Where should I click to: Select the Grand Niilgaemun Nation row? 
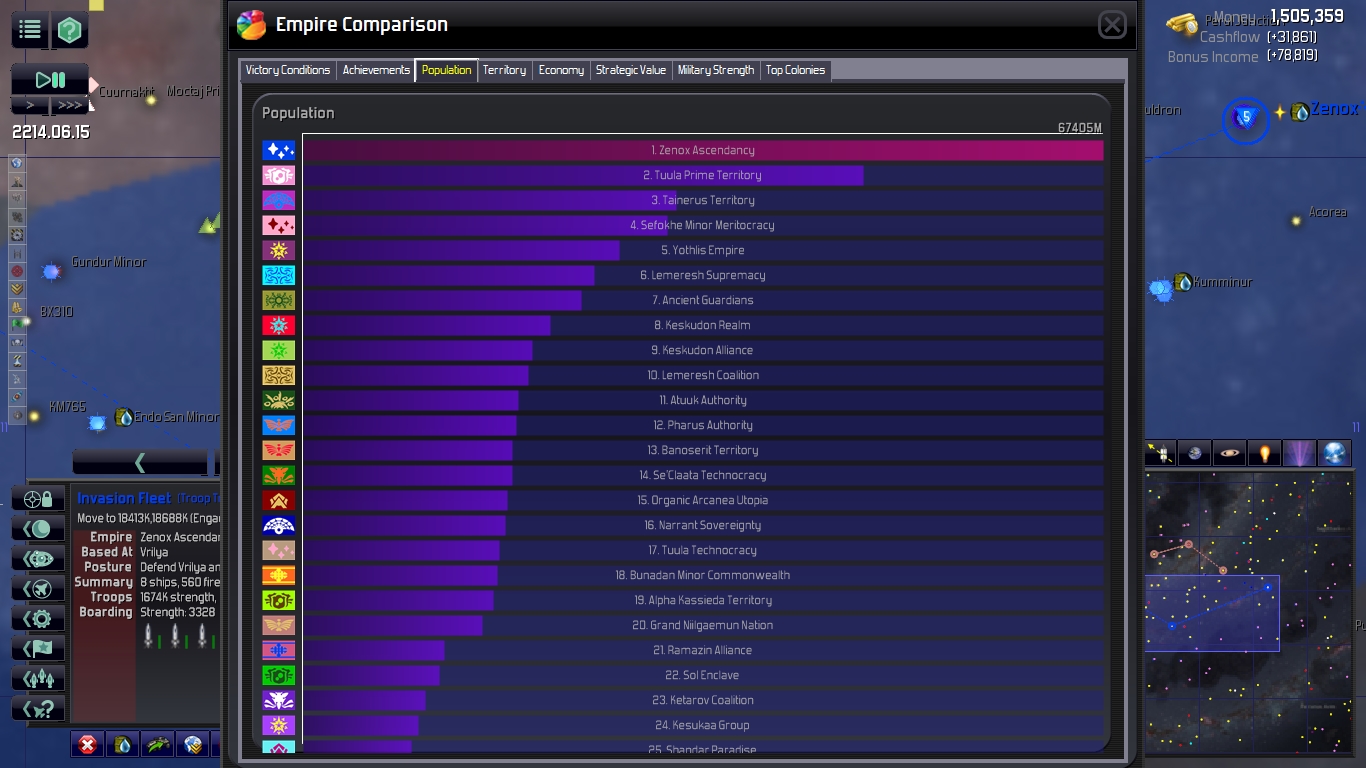[x=703, y=625]
